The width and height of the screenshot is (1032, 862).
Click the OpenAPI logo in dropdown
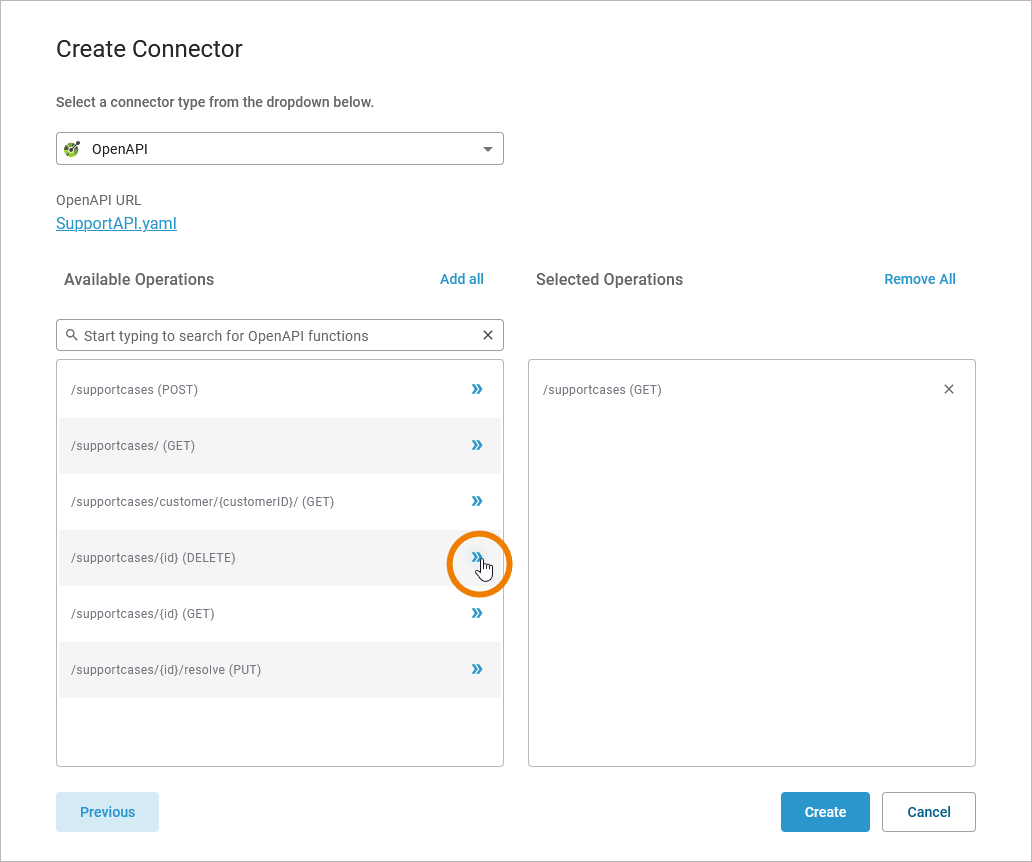point(72,149)
